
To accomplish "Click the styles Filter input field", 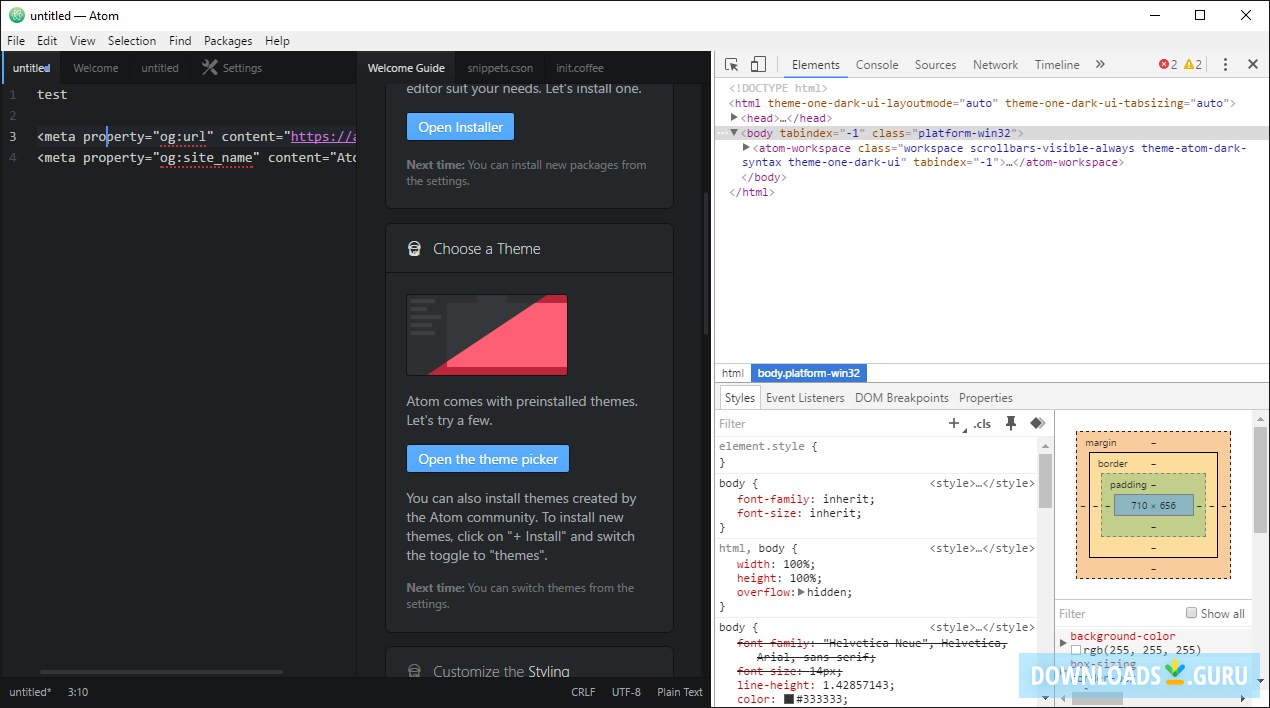I will click(800, 423).
